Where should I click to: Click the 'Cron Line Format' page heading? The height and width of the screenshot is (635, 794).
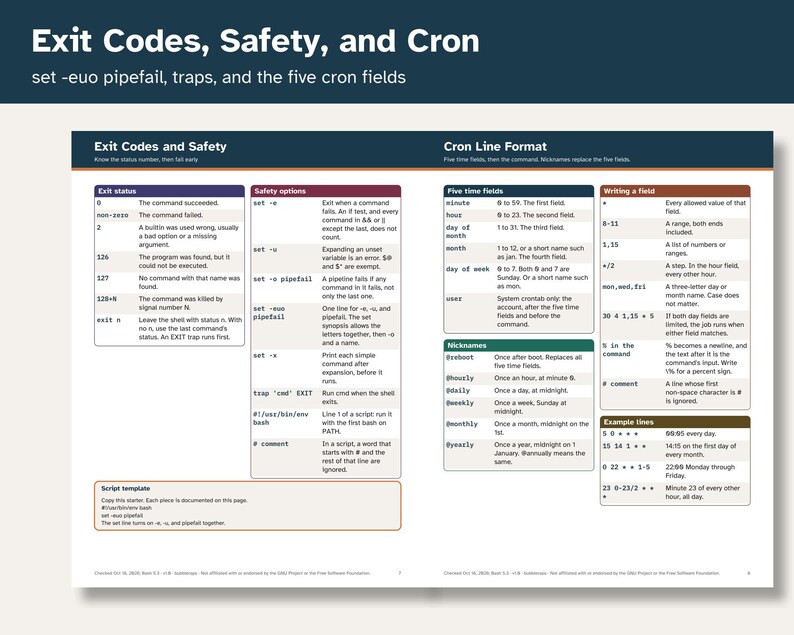pos(495,146)
